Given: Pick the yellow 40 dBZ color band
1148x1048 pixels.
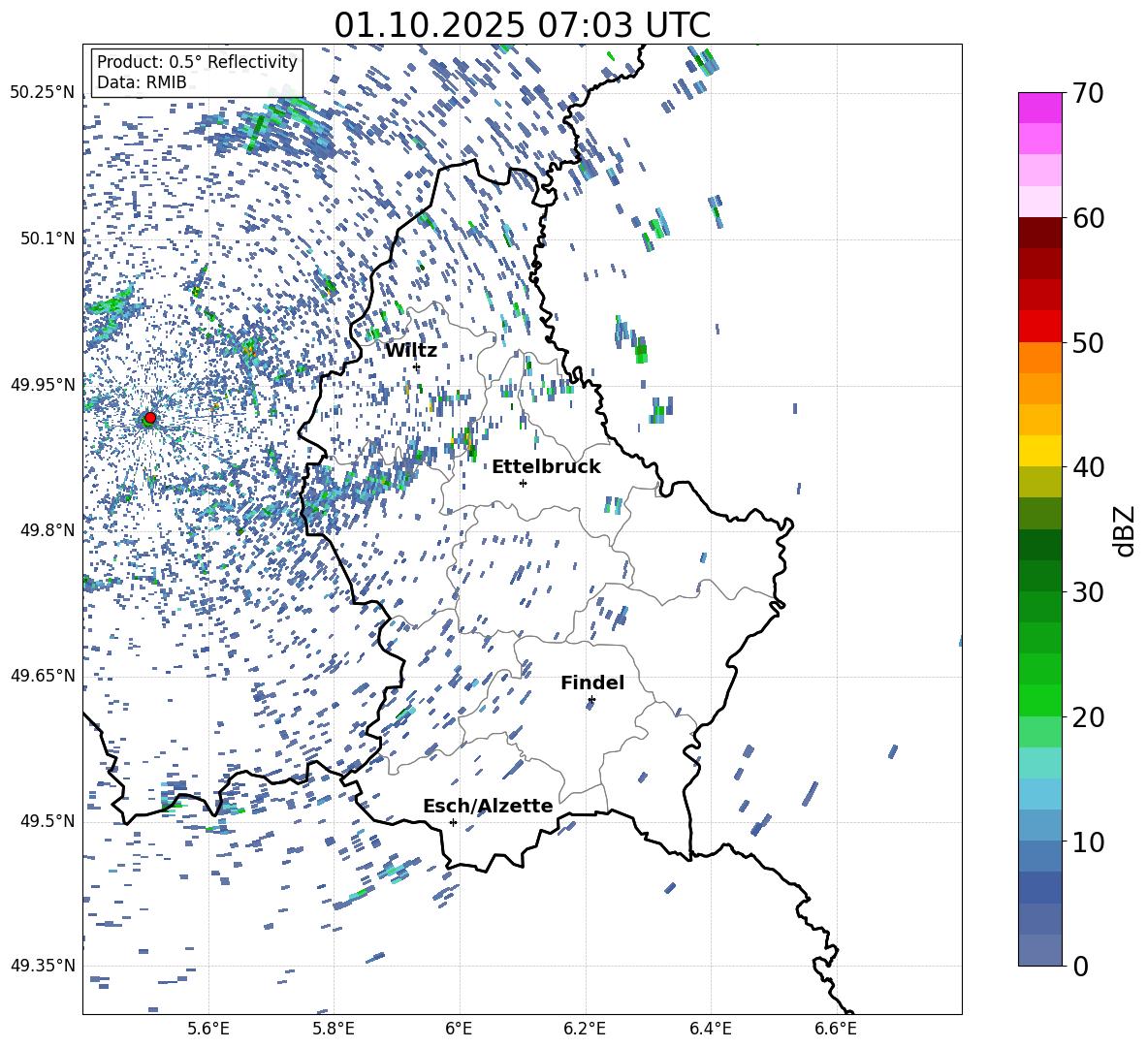Looking at the screenshot, I should point(1039,451).
